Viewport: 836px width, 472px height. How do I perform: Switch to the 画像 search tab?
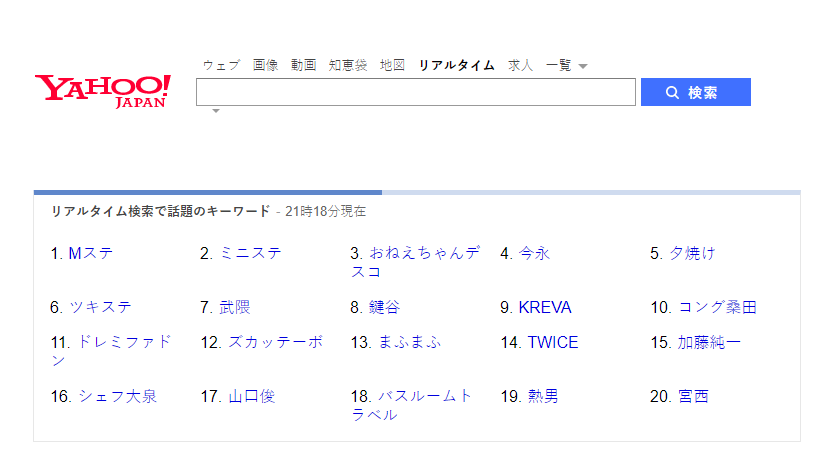266,65
